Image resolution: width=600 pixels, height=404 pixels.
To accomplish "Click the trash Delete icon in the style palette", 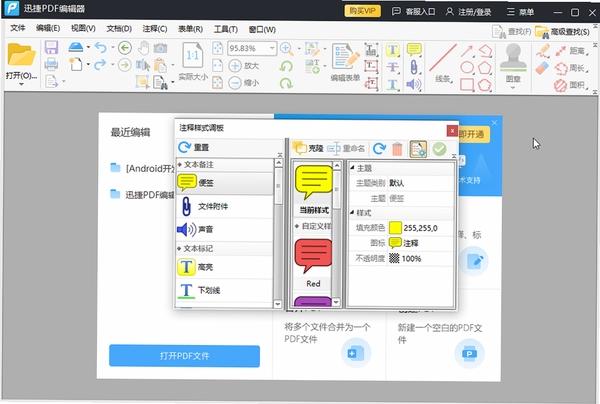I will 397,149.
